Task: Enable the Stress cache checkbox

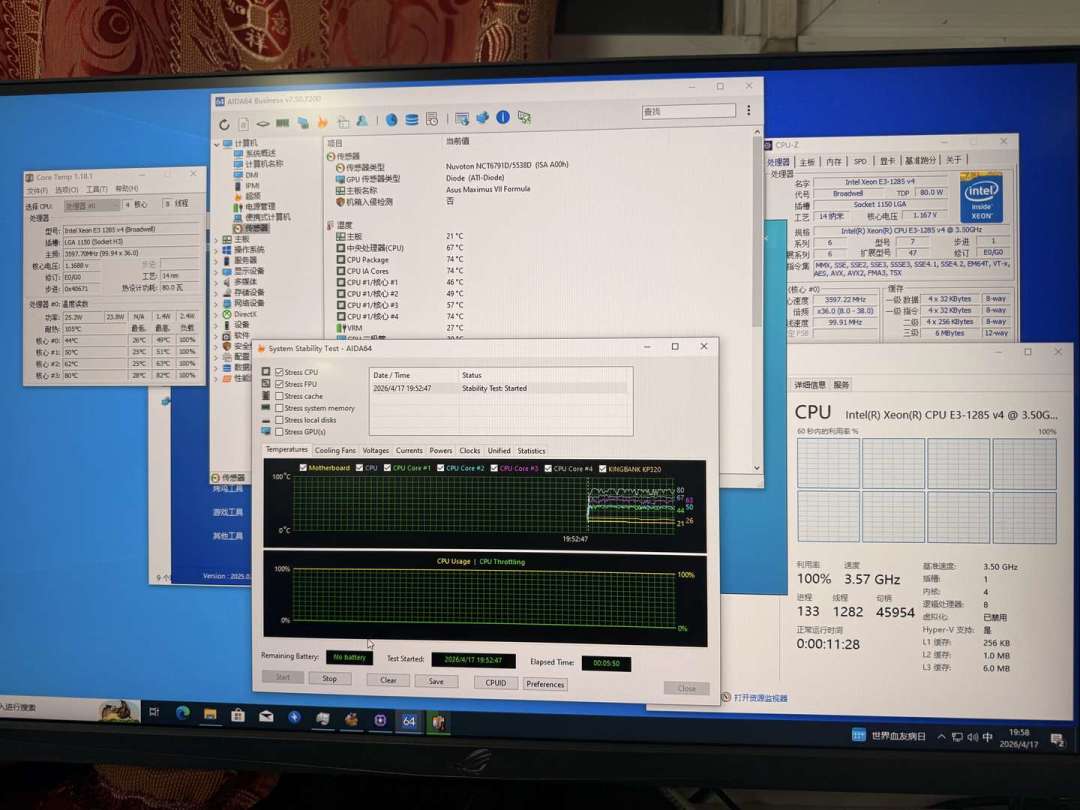Action: [279, 396]
